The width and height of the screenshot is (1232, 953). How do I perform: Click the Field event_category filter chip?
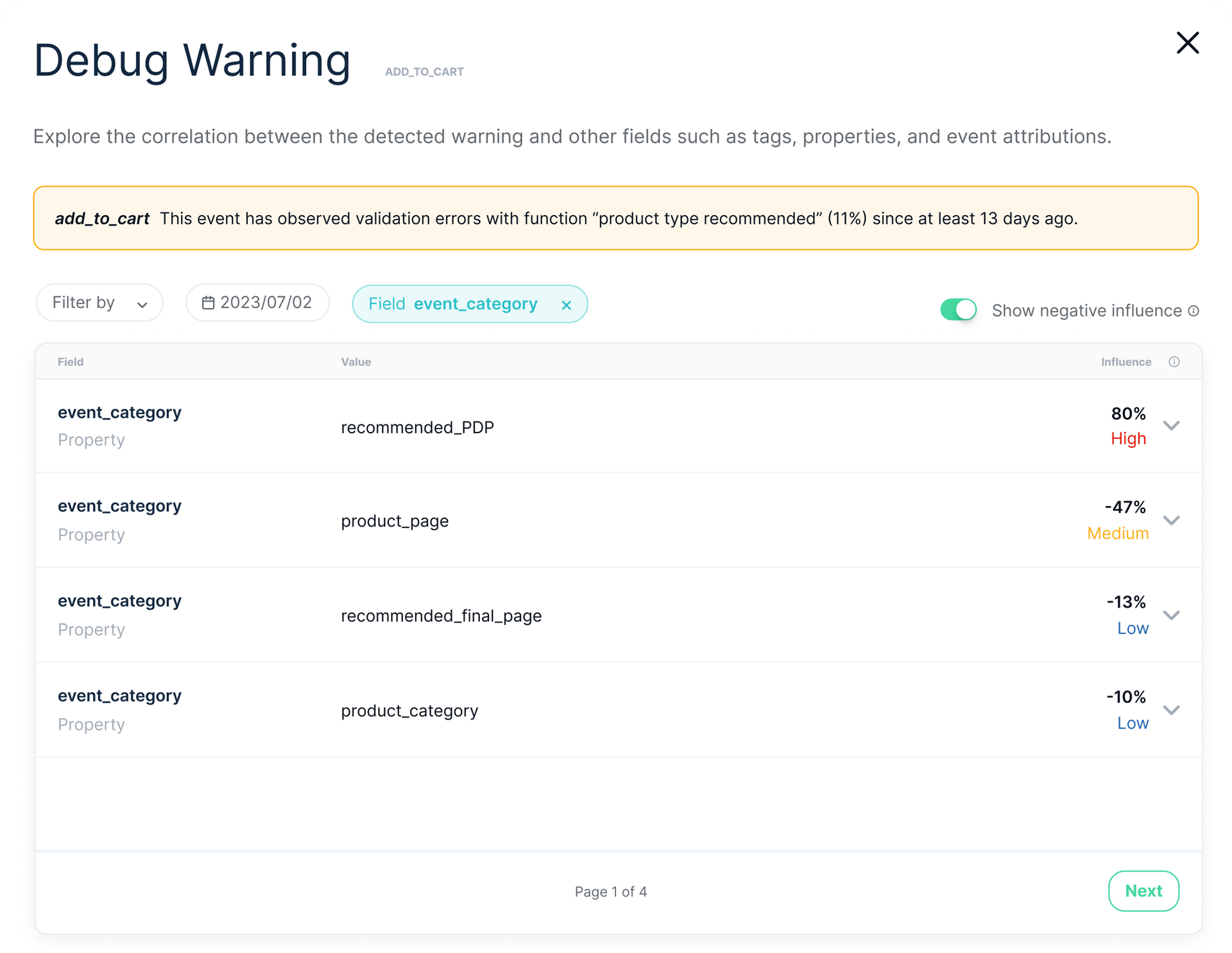click(x=470, y=304)
